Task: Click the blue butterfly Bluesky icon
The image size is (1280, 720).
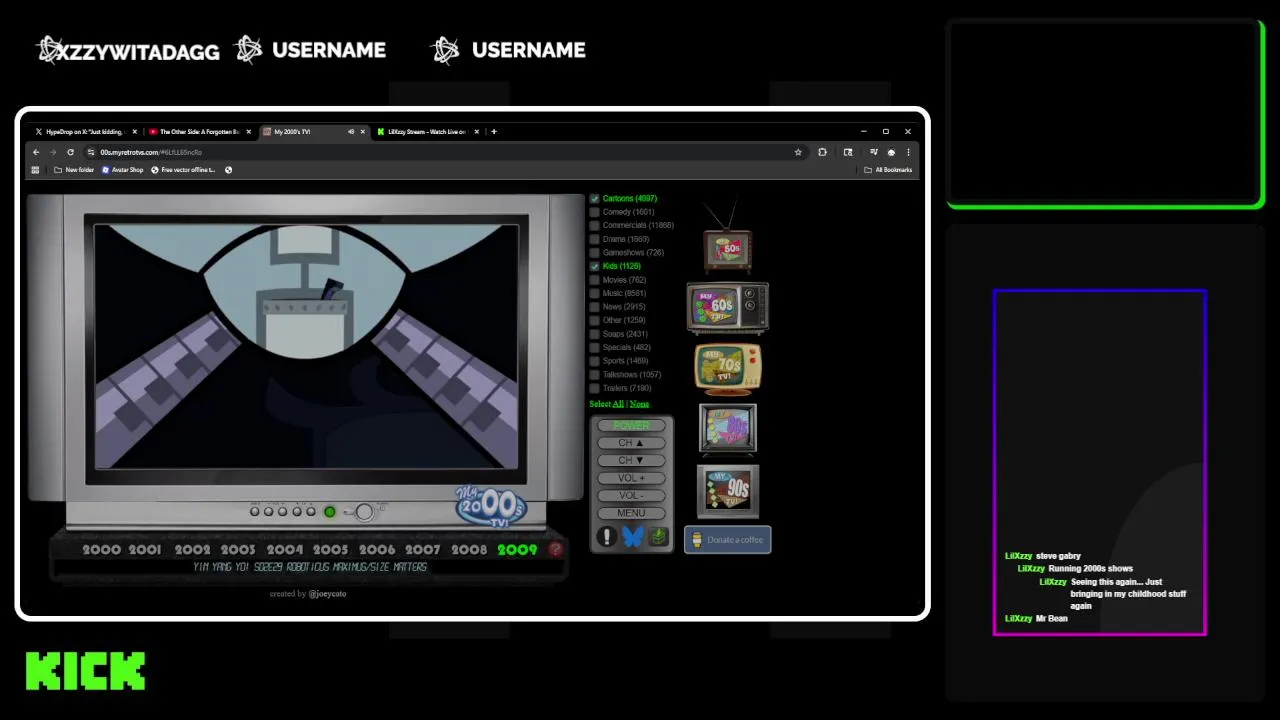Action: (x=632, y=537)
